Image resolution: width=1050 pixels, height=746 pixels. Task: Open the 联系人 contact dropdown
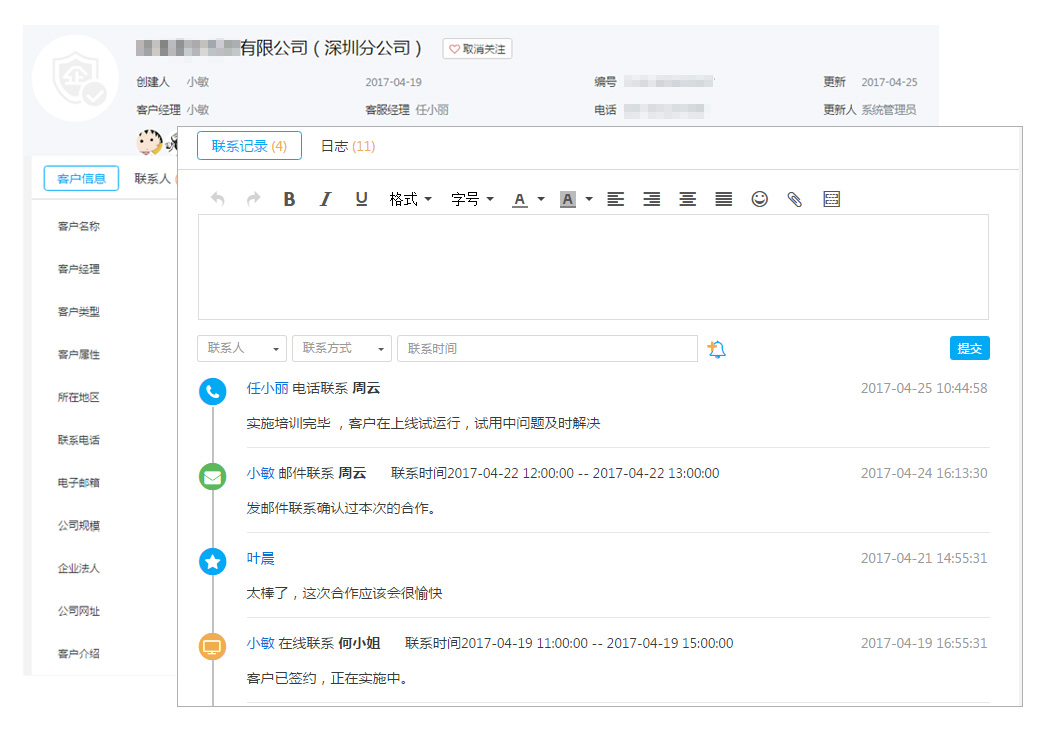click(242, 348)
